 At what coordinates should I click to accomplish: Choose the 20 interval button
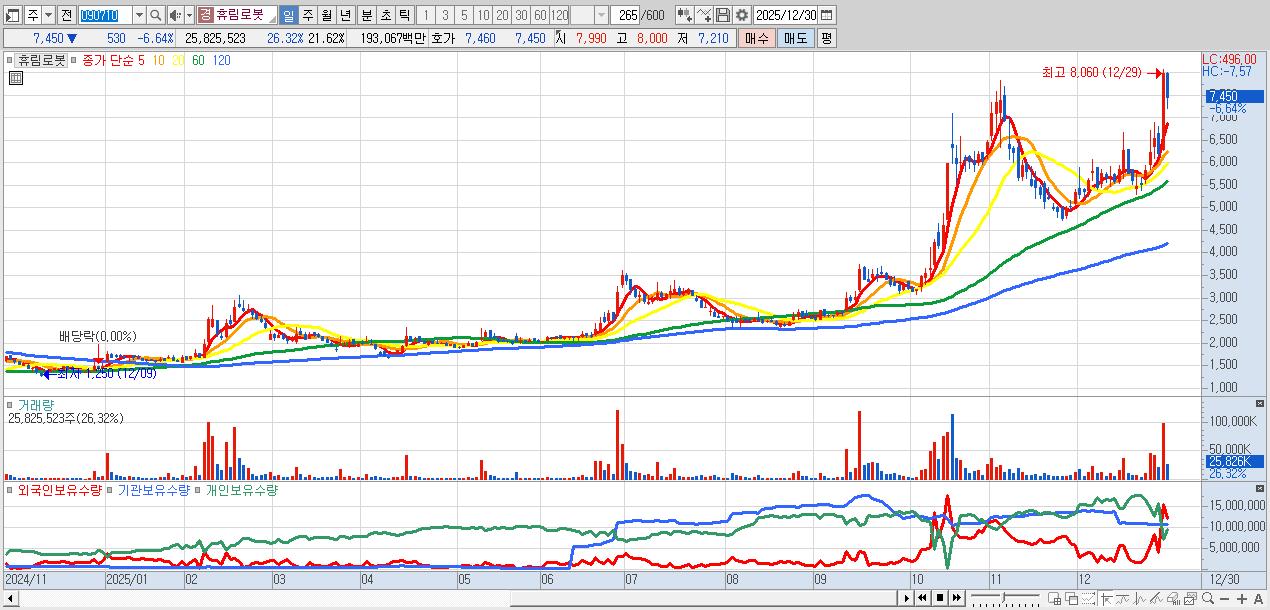(x=502, y=15)
